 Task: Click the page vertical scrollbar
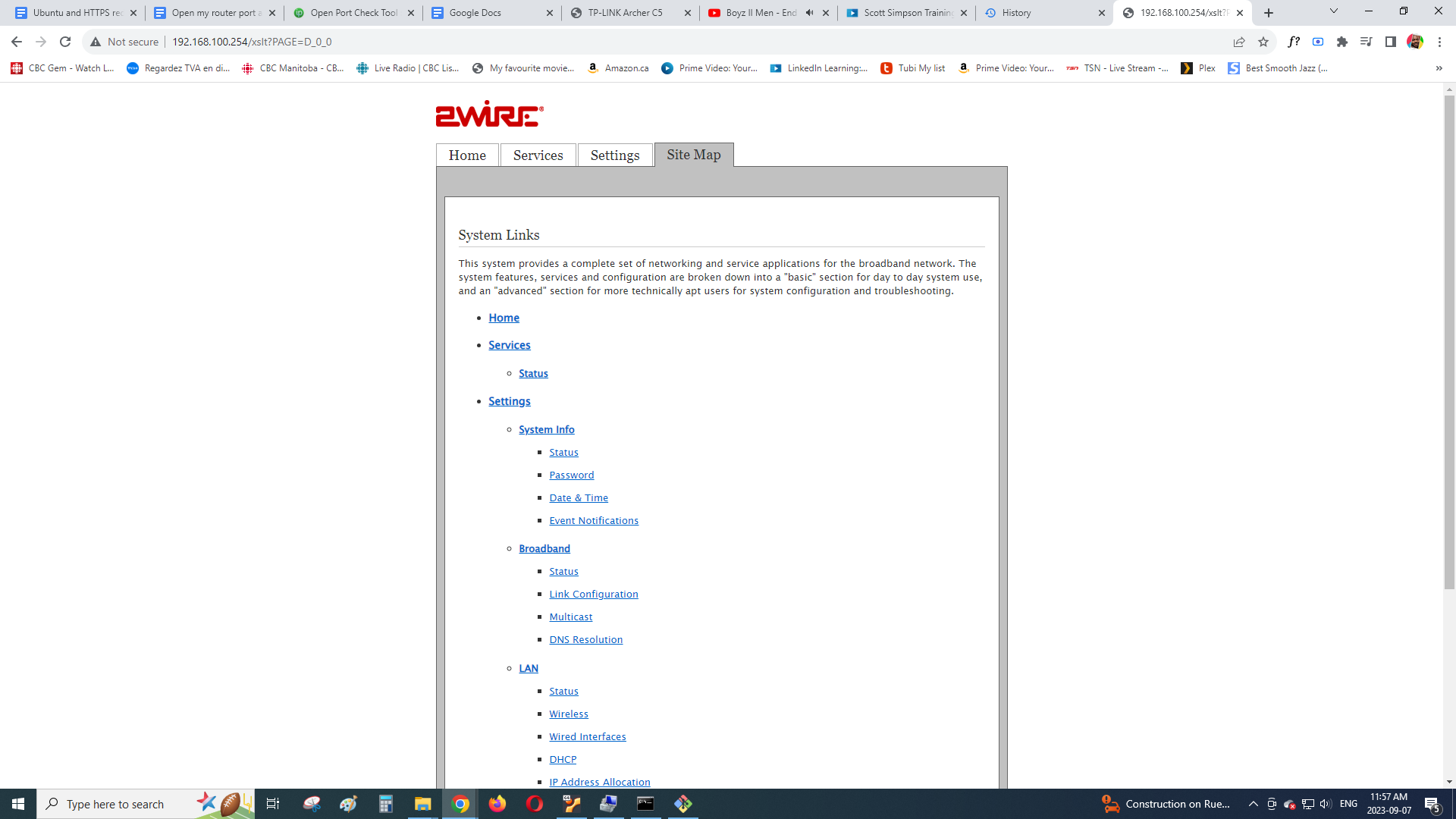1449,341
